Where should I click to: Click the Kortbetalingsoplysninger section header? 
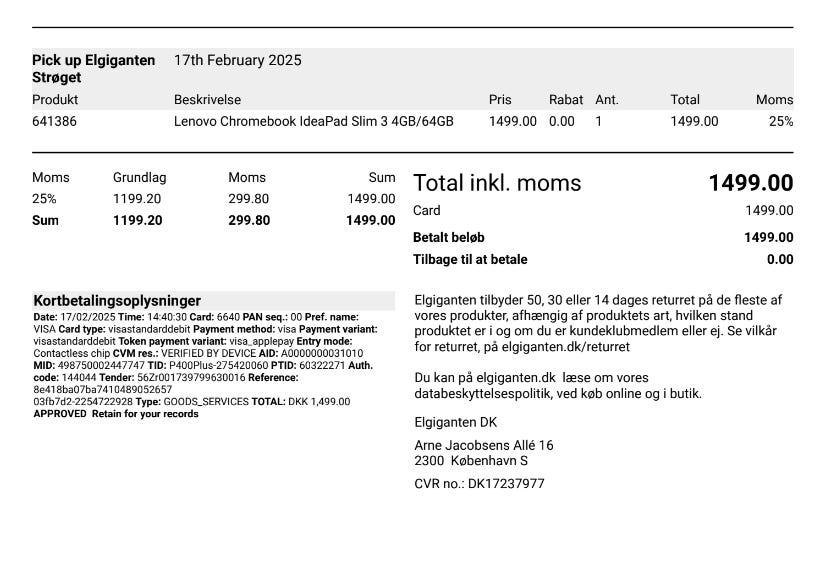tap(117, 301)
